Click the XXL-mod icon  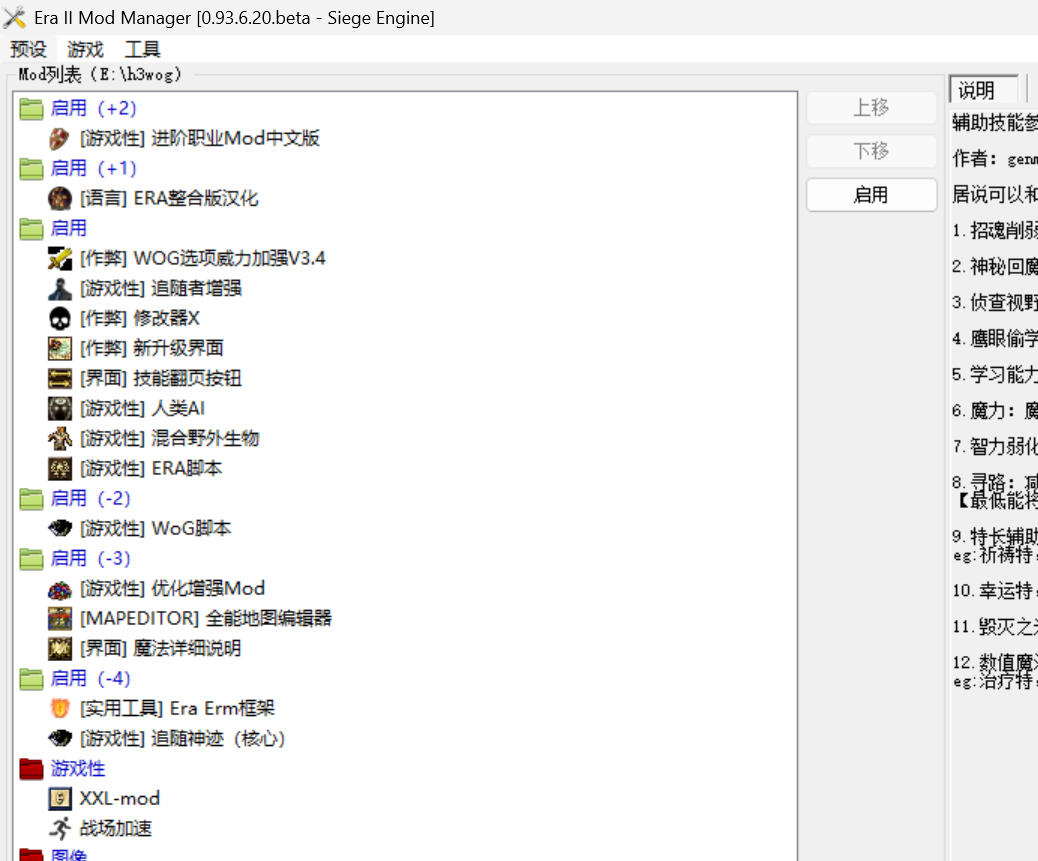click(60, 798)
